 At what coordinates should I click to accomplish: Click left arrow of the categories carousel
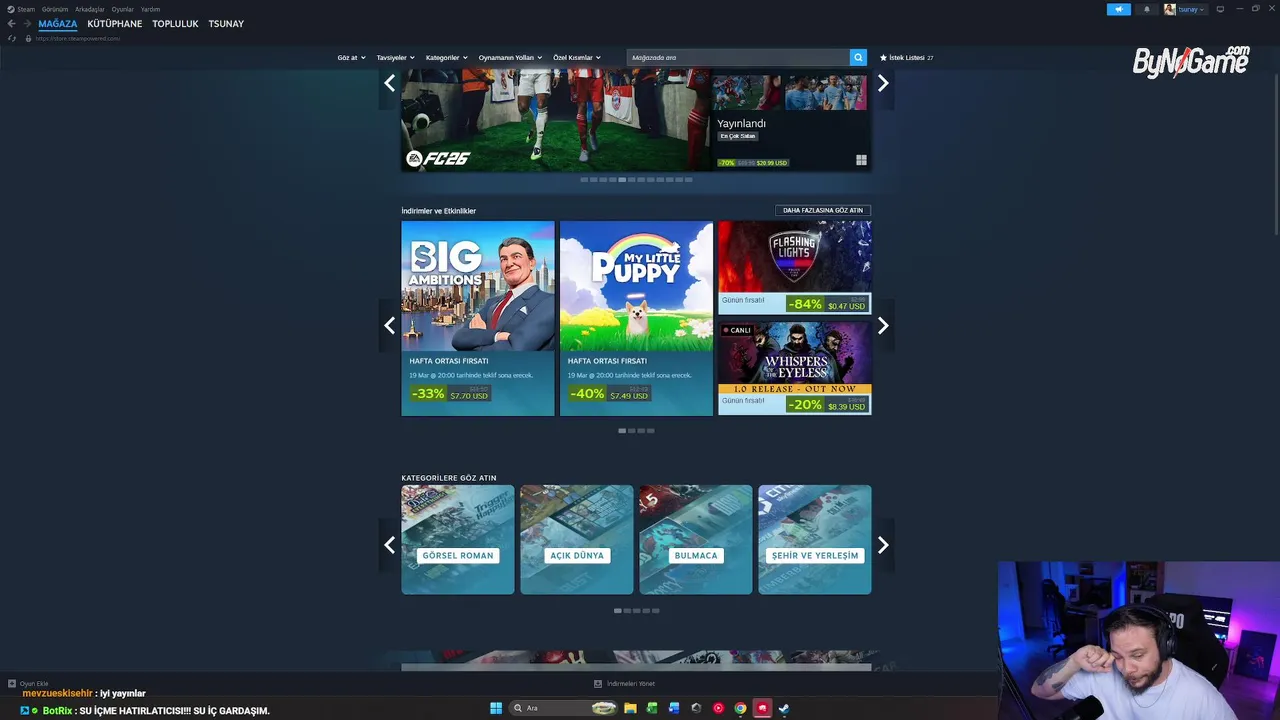click(x=390, y=545)
